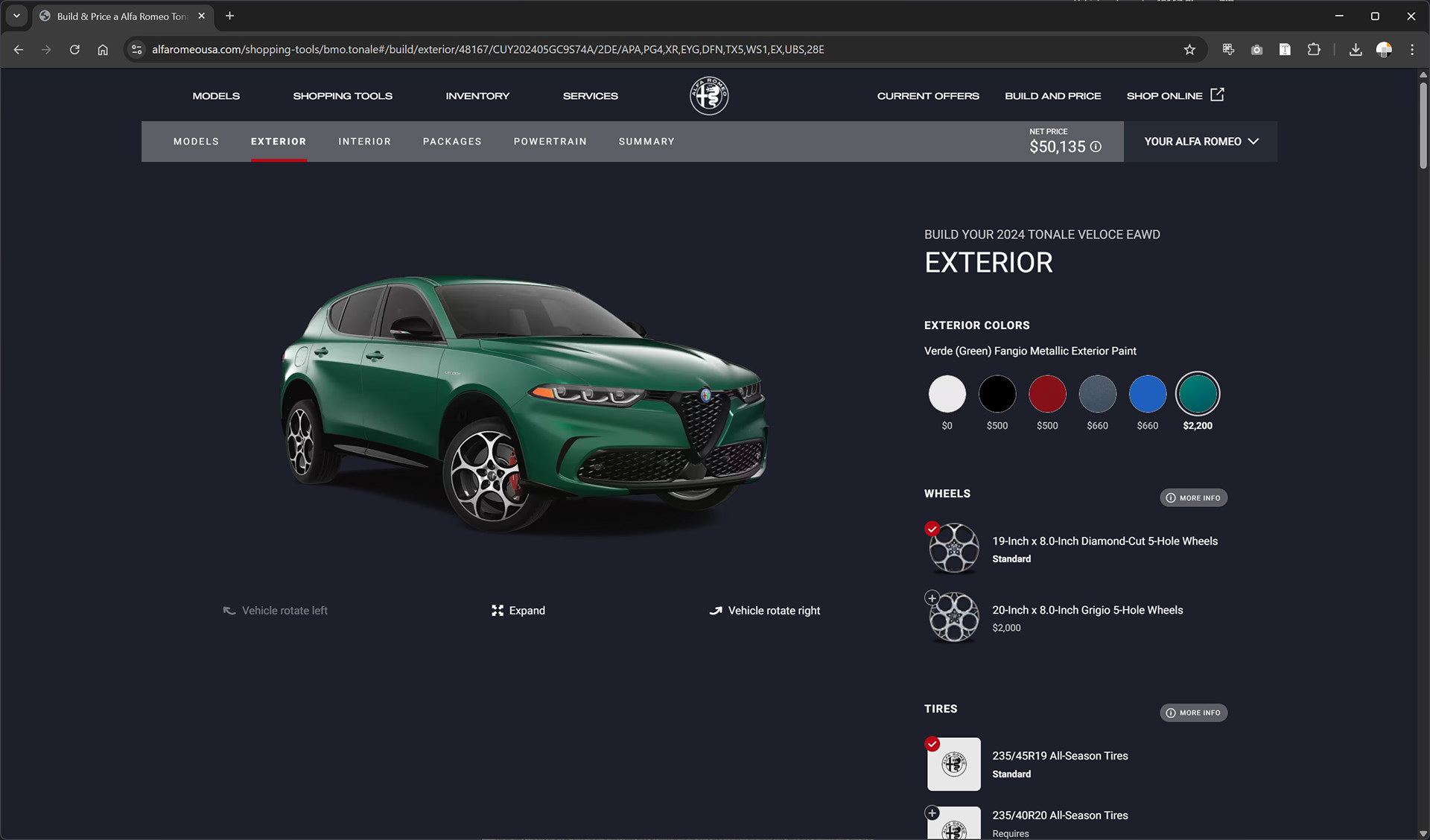Choose the blue $660 exterior color
1430x840 pixels.
point(1147,394)
